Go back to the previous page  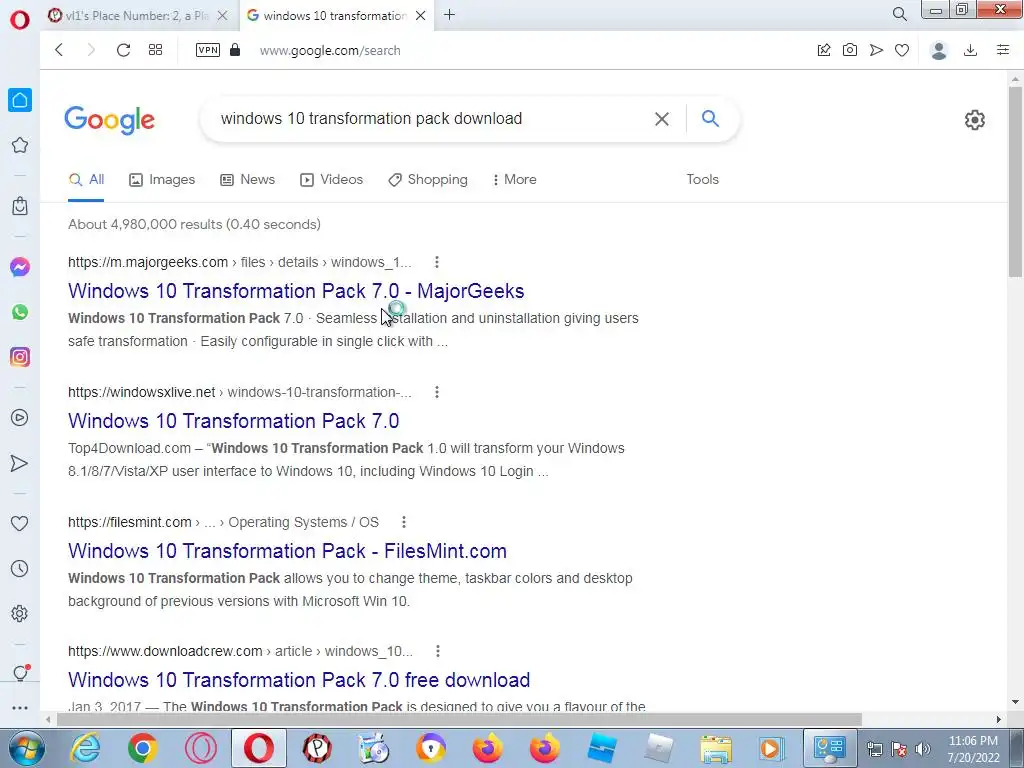click(59, 50)
